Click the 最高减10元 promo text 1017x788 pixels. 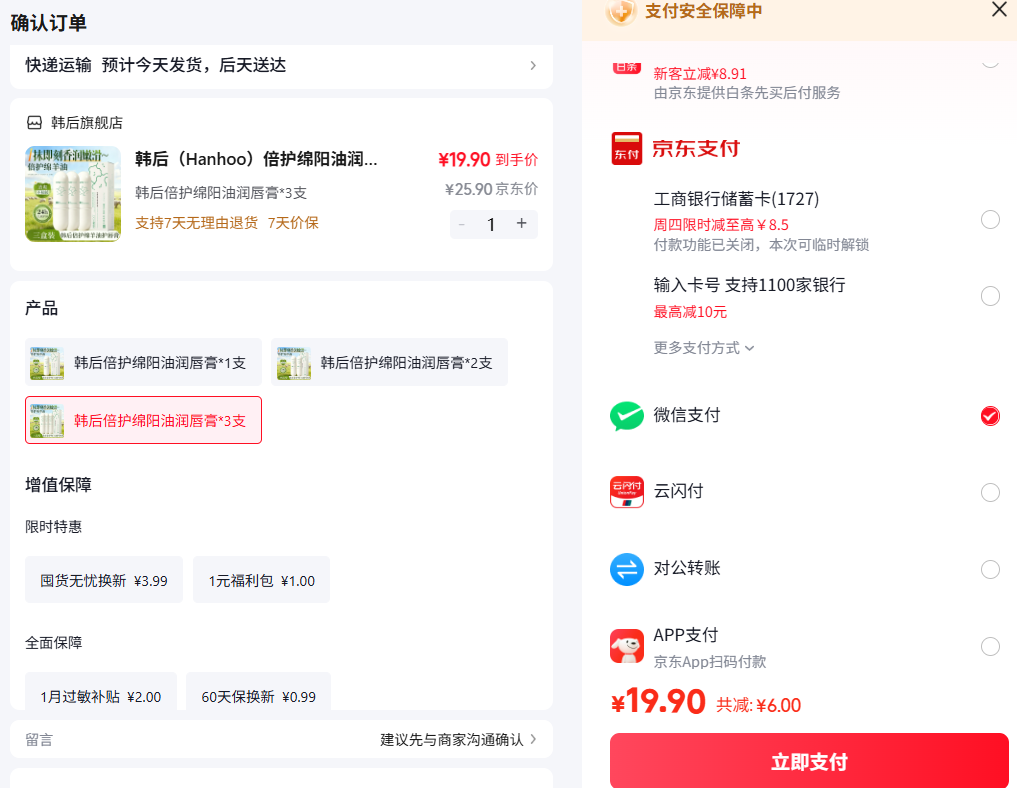point(690,312)
